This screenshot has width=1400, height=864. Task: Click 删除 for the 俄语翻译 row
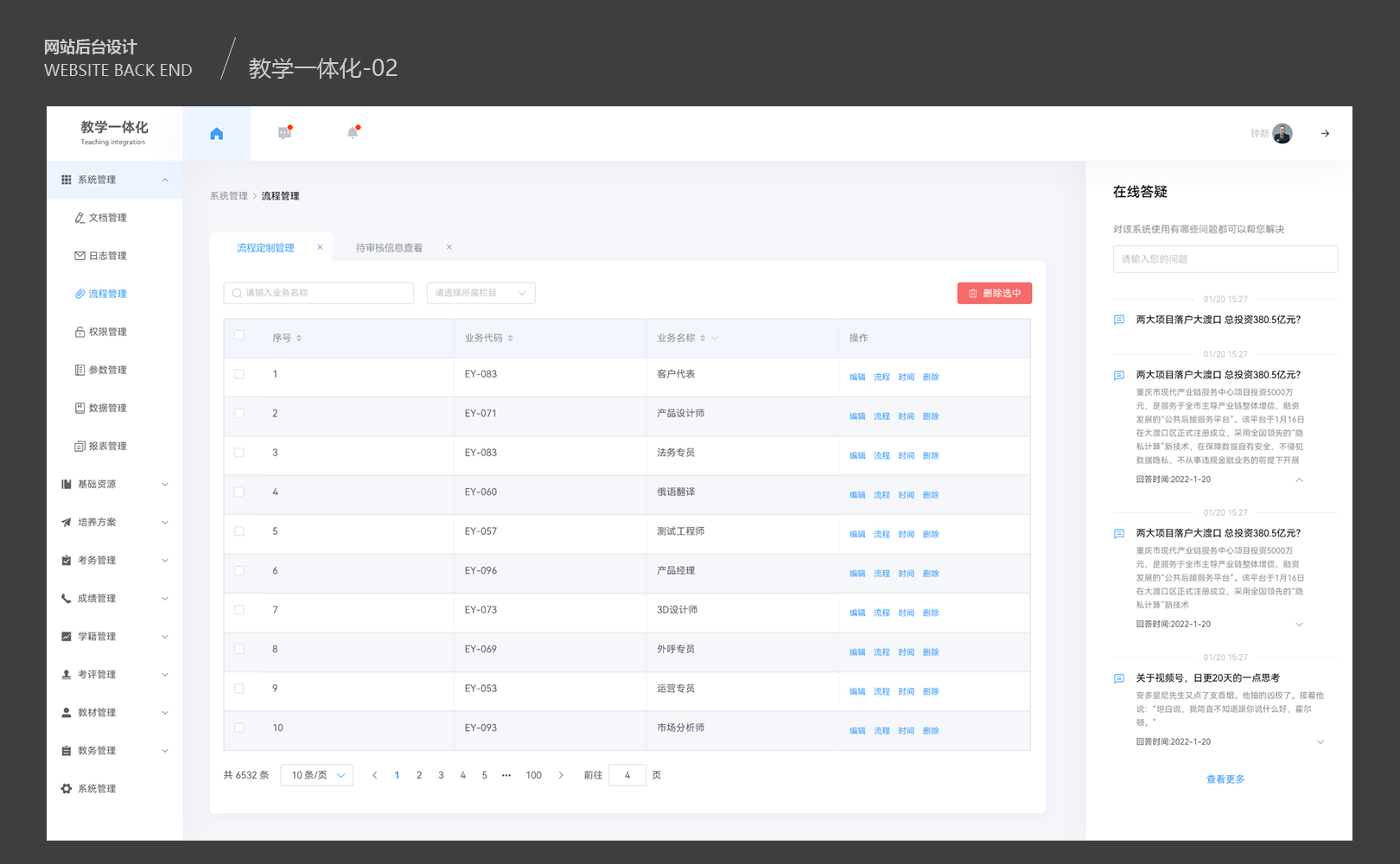pos(931,495)
